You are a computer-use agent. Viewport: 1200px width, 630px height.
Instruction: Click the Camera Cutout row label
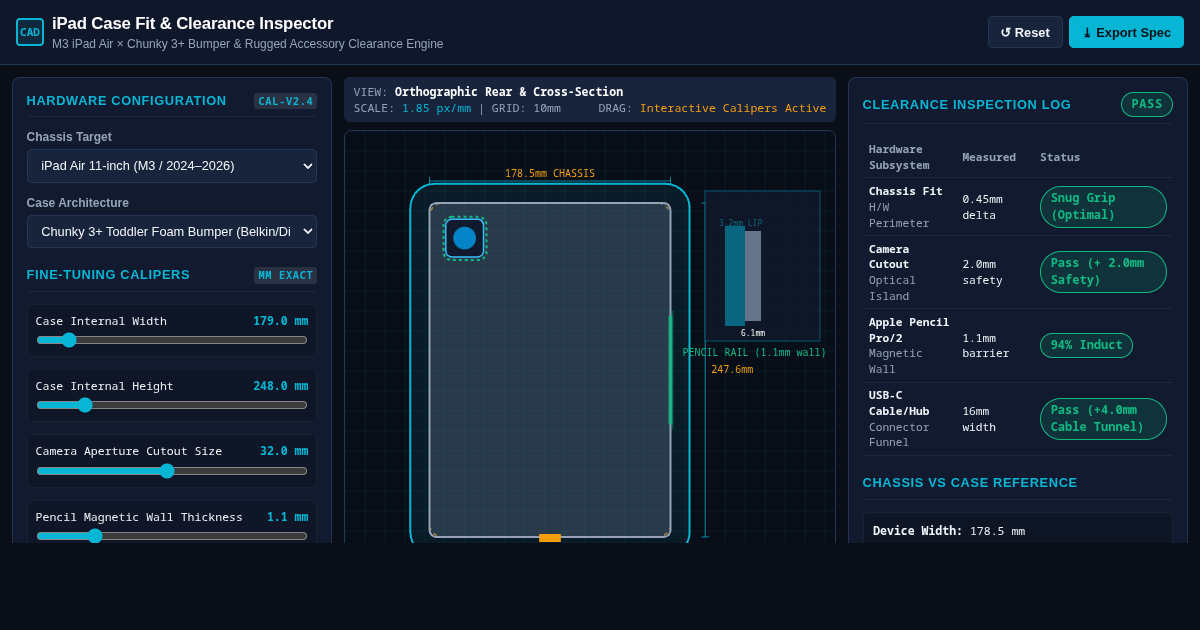coord(889,257)
